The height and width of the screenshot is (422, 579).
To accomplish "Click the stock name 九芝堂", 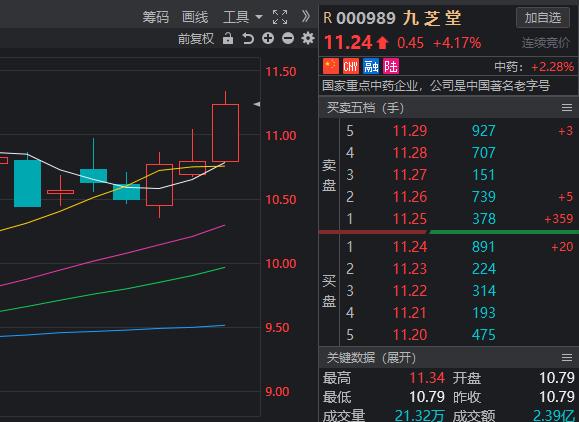I will click(432, 18).
